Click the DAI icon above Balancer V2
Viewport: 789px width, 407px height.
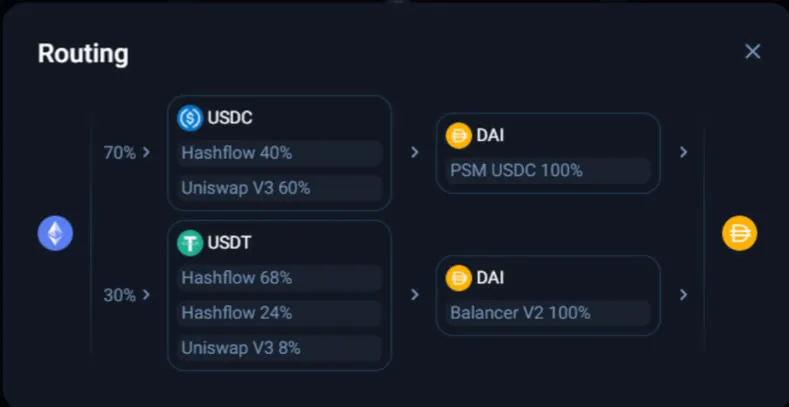(459, 277)
